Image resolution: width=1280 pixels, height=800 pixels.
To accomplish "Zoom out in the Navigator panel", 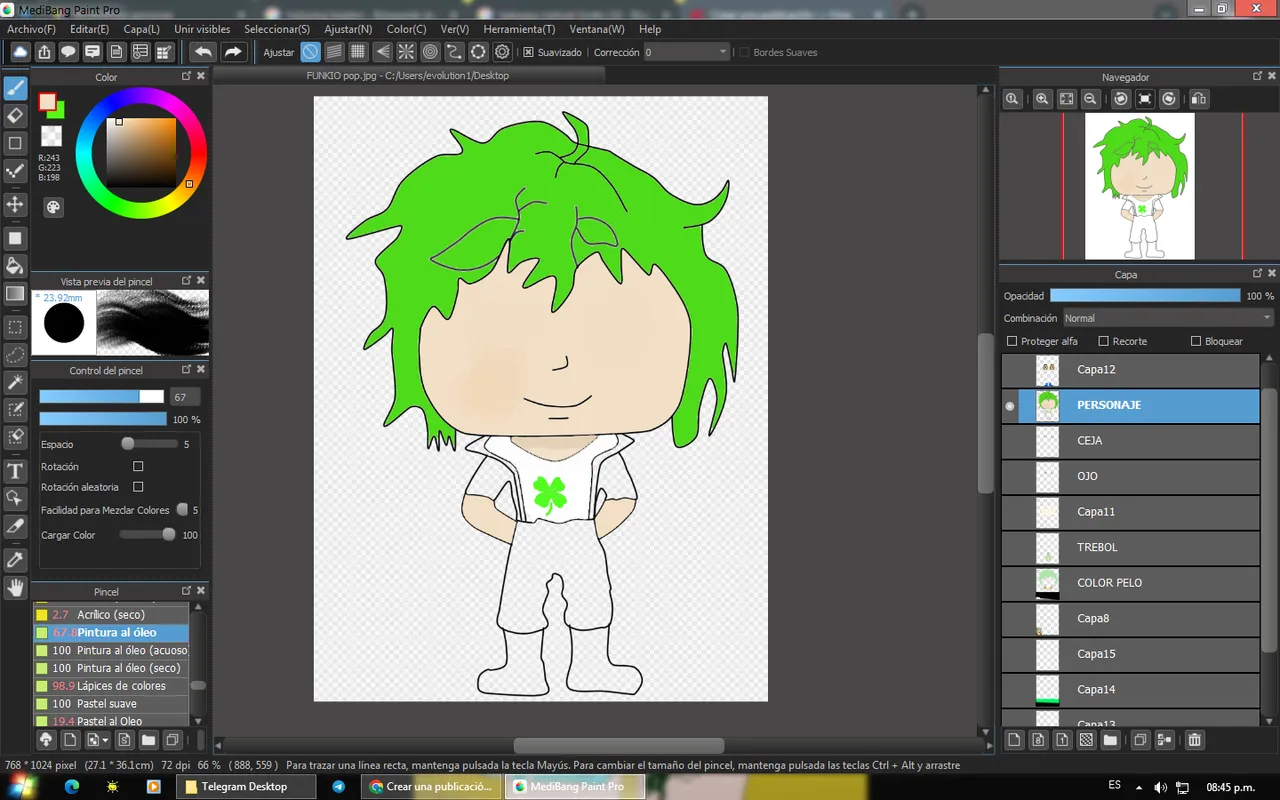I will 1091,99.
